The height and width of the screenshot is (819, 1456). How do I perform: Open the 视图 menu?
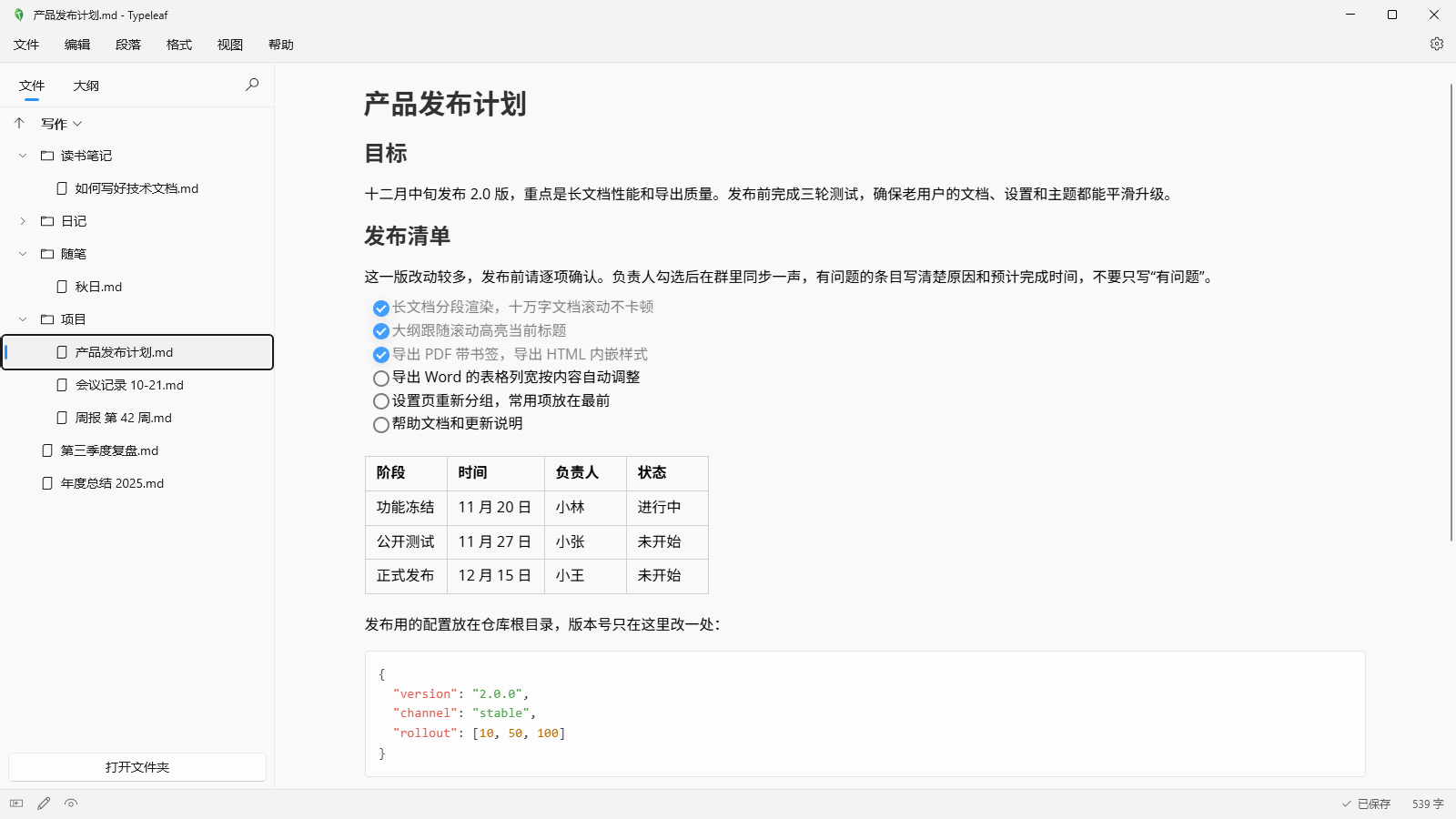click(x=230, y=45)
